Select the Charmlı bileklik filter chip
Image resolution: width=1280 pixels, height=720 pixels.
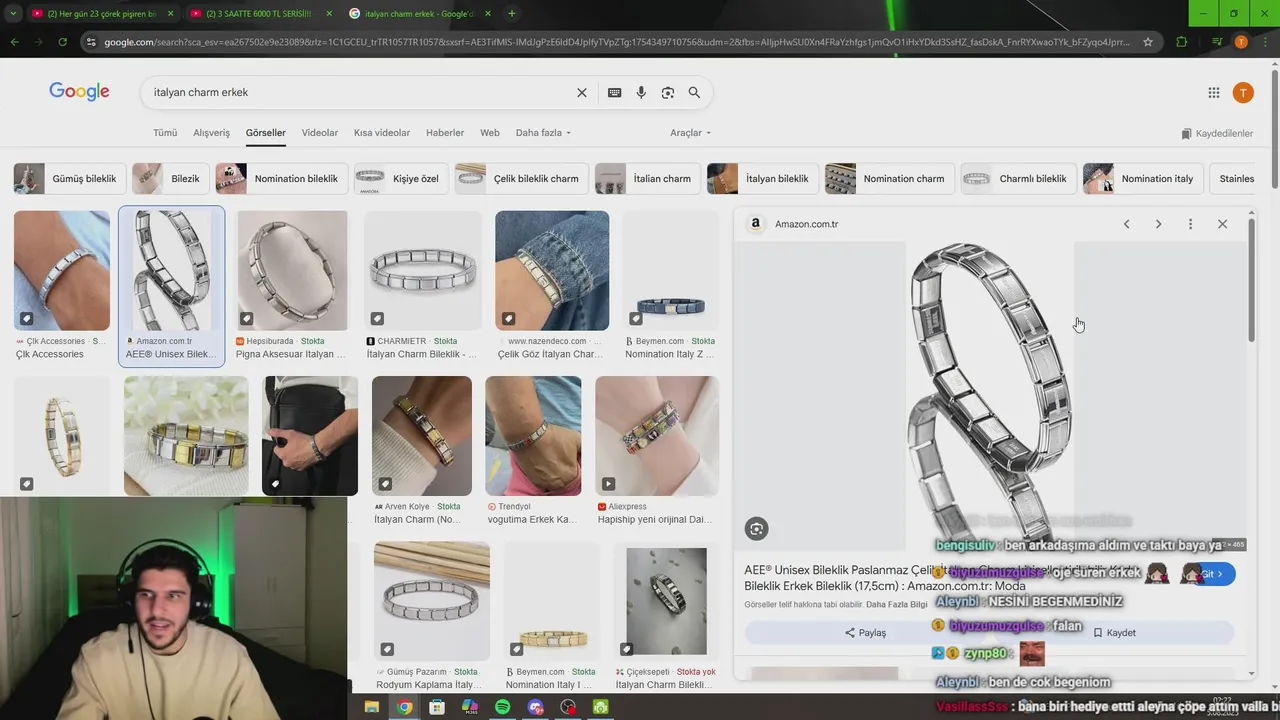click(x=1019, y=179)
